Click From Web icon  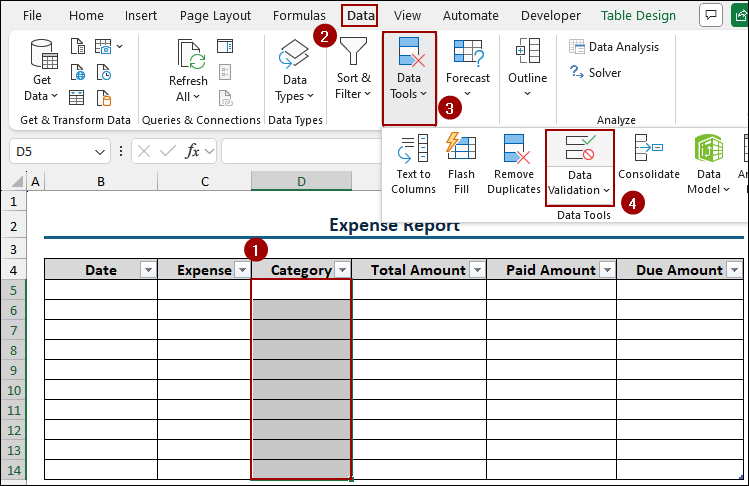tap(77, 72)
